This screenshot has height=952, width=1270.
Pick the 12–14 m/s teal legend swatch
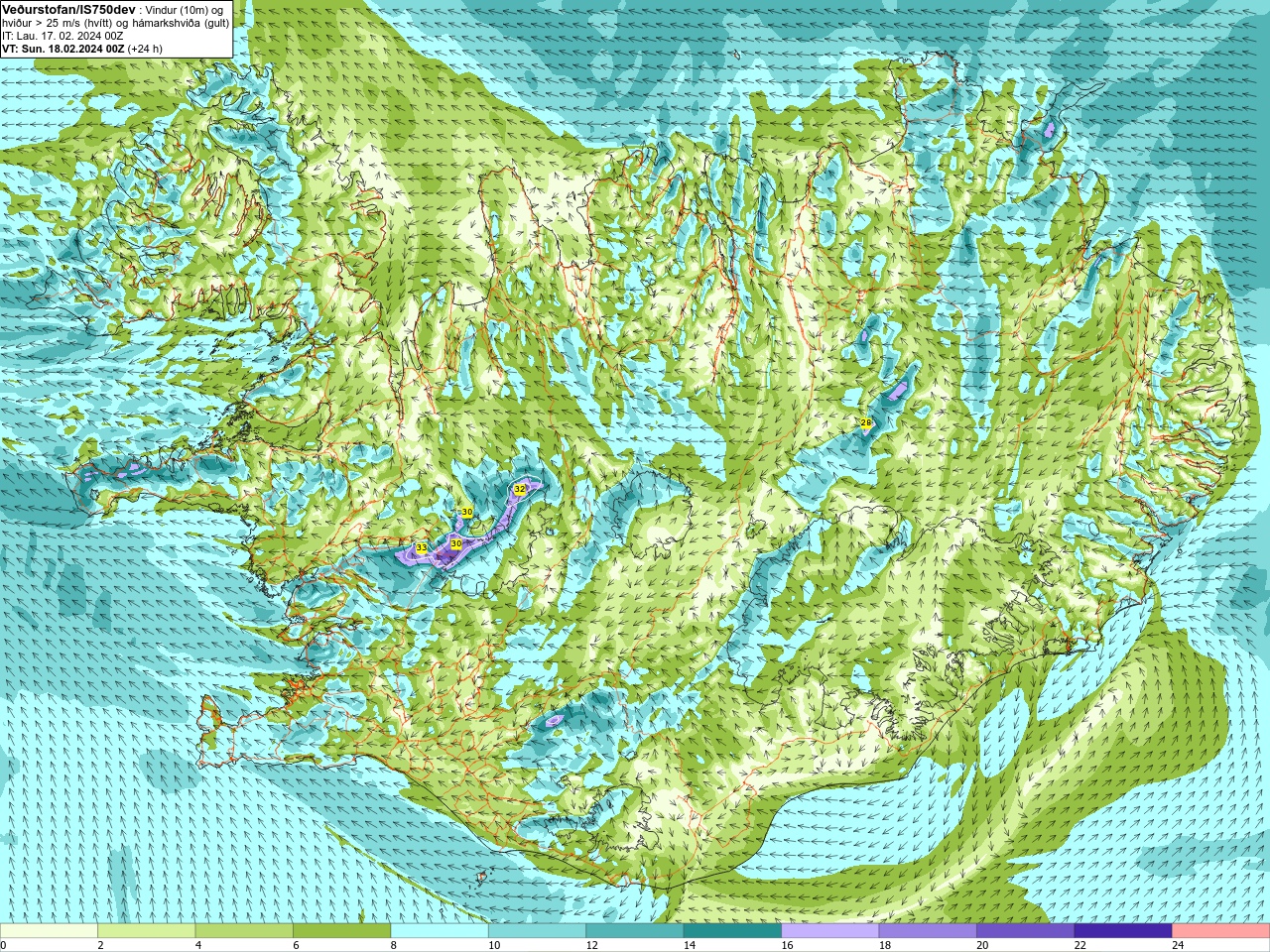coord(635,931)
